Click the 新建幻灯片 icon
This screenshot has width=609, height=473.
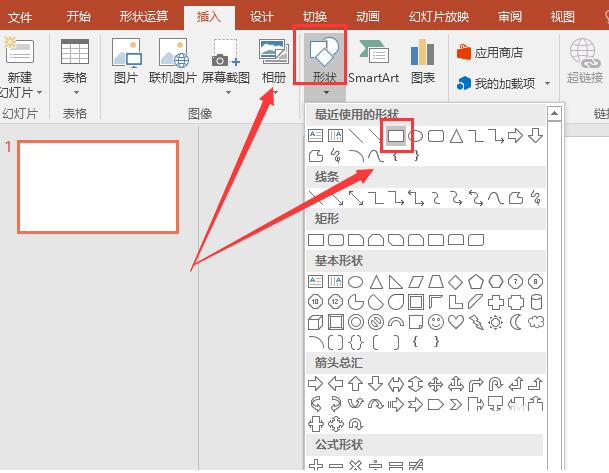(x=19, y=51)
